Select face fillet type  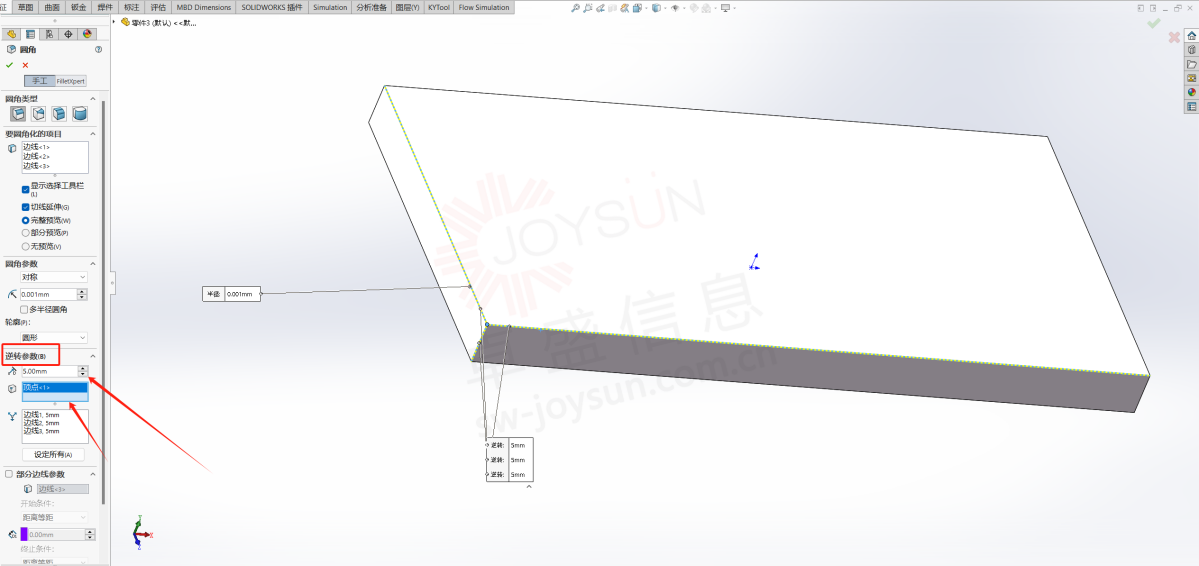(60, 113)
